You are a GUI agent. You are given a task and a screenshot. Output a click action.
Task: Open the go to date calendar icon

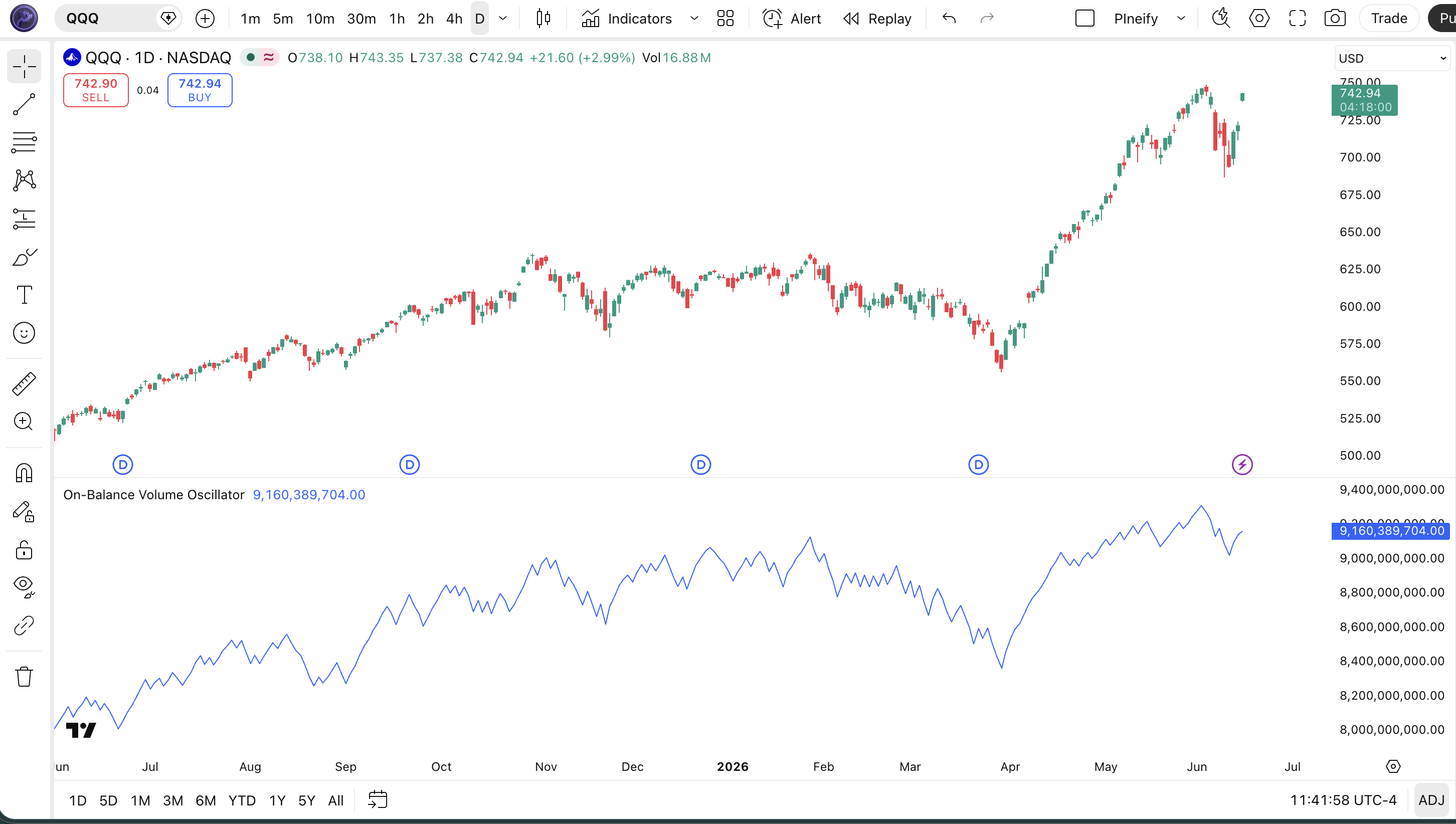pyautogui.click(x=378, y=799)
